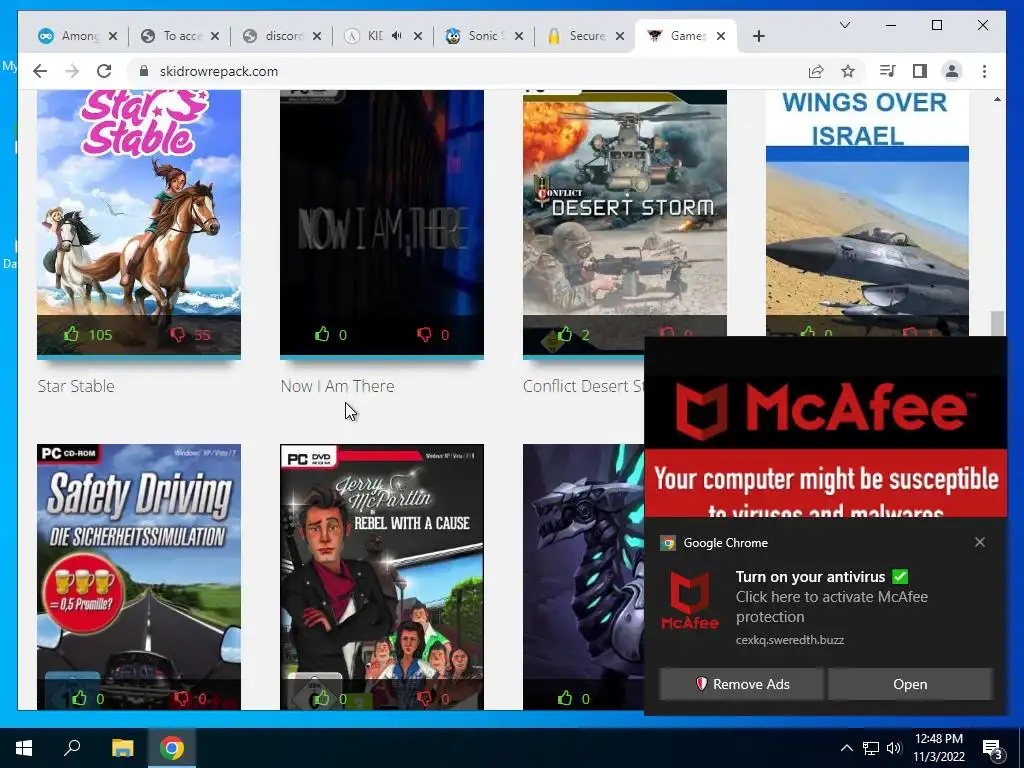Open the notification center icon
Viewport: 1024px width, 768px height.
993,748
